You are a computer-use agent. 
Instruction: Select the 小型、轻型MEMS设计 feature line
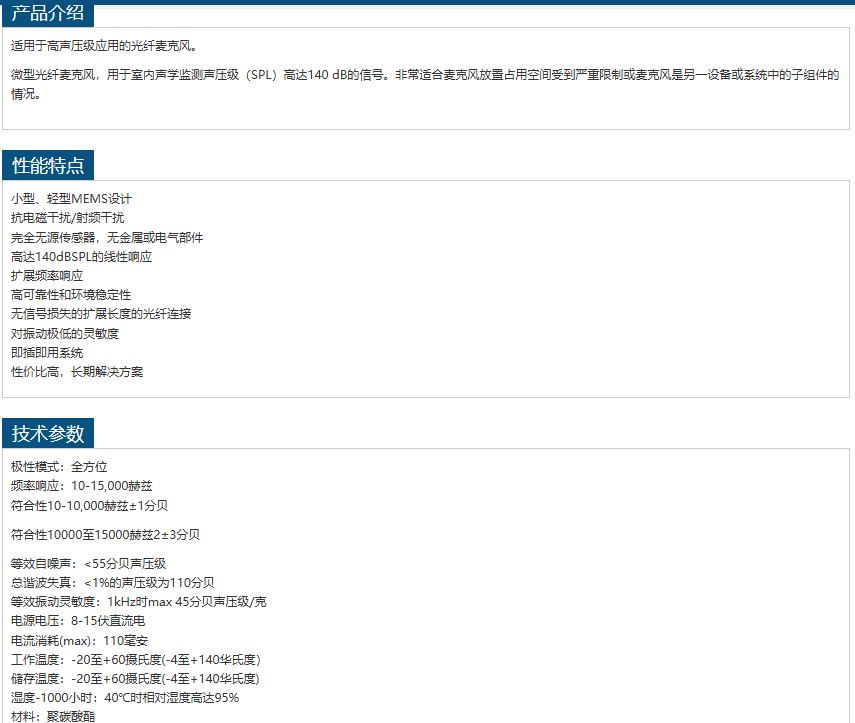[x=71, y=199]
